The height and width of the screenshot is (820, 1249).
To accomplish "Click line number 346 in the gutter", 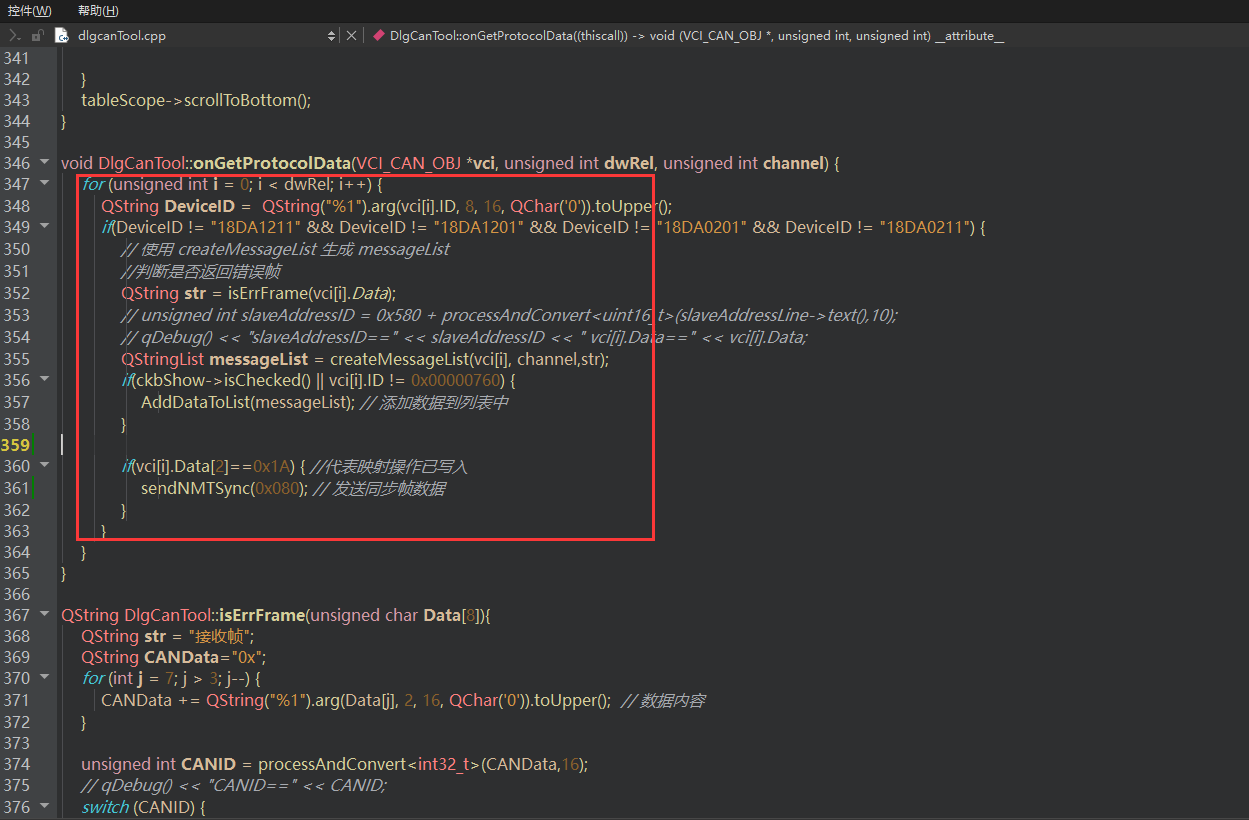I will pyautogui.click(x=16, y=162).
